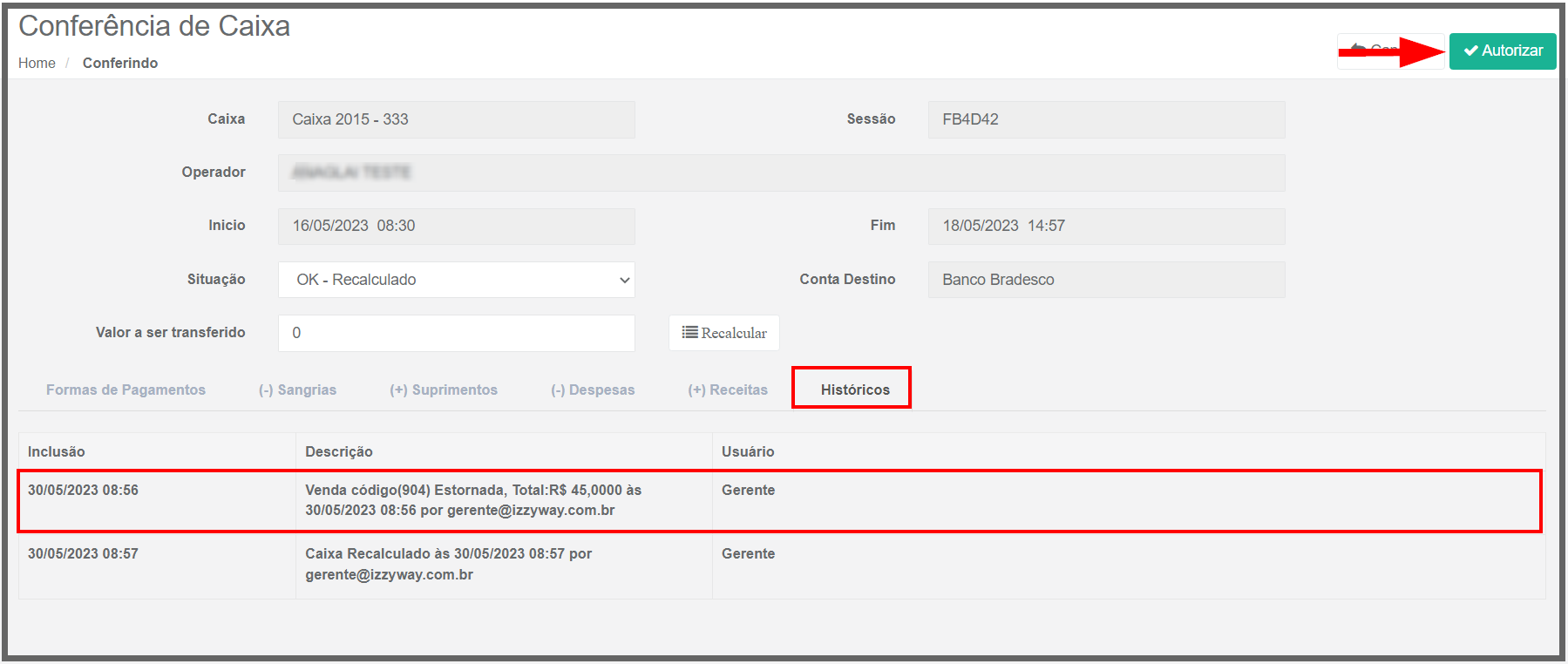Select the (+) Suprimentos tab
The height and width of the screenshot is (664, 1568).
[443, 390]
